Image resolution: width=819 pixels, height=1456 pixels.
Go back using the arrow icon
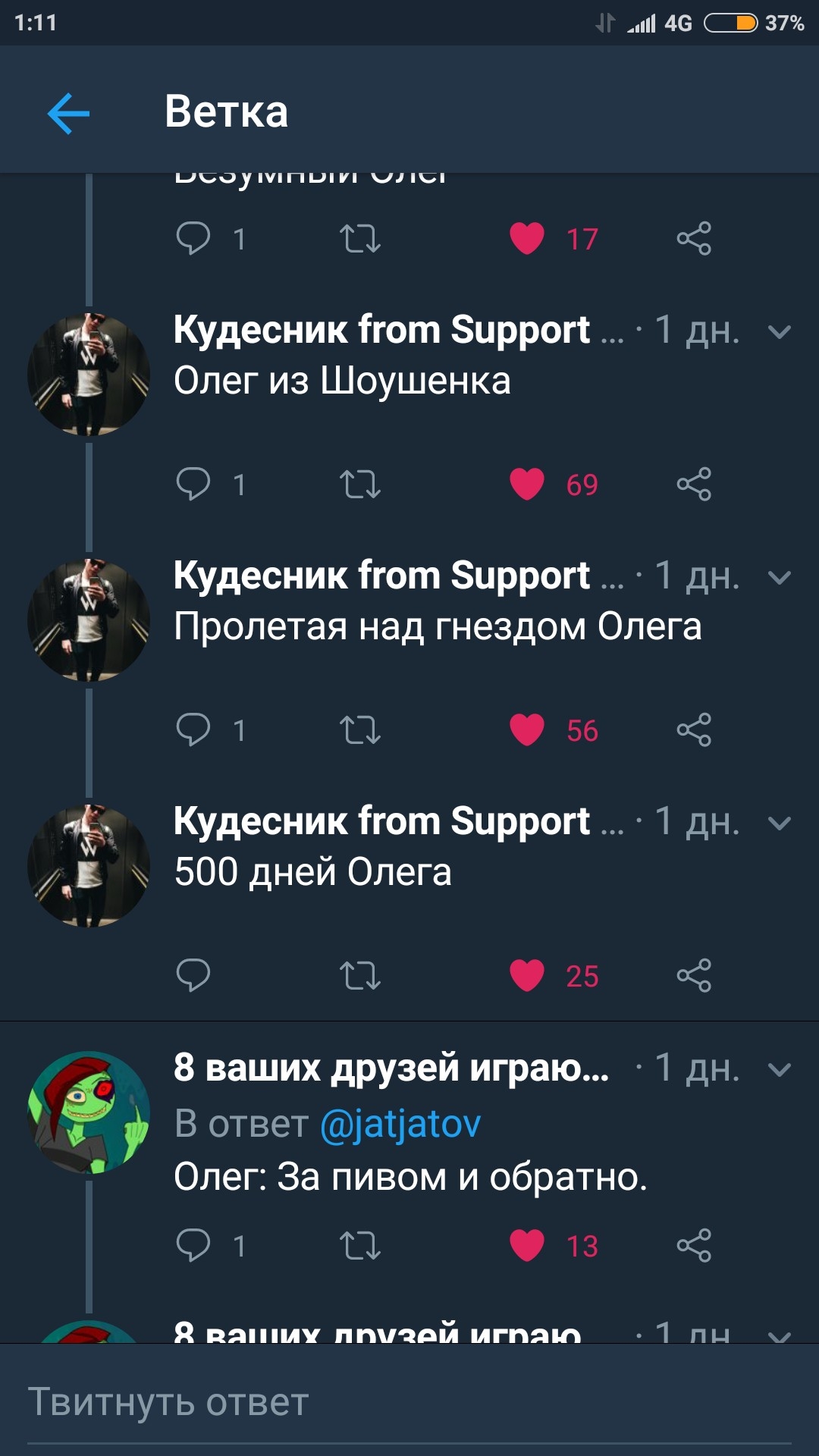pos(68,114)
